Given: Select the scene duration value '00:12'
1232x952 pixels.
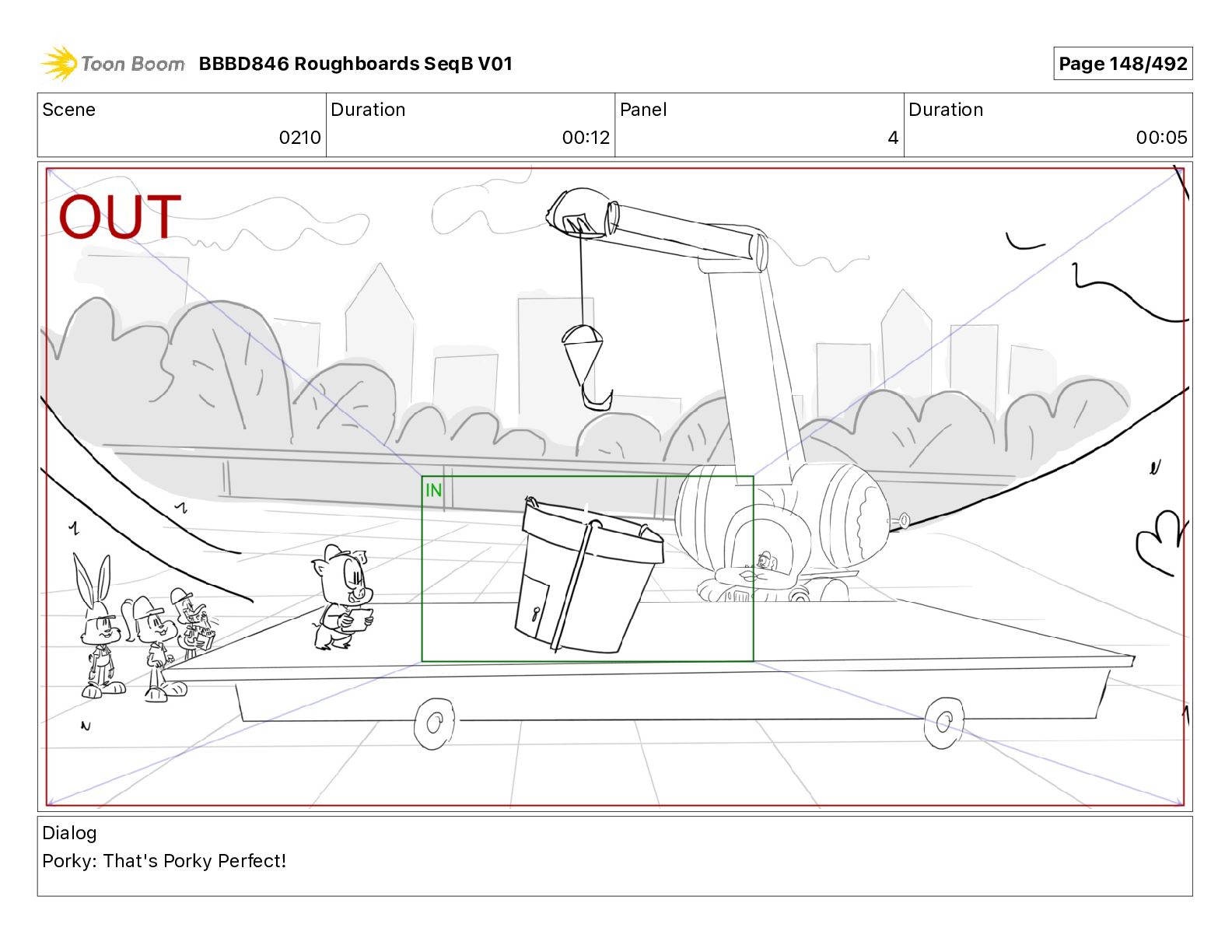Looking at the screenshot, I should coord(586,138).
